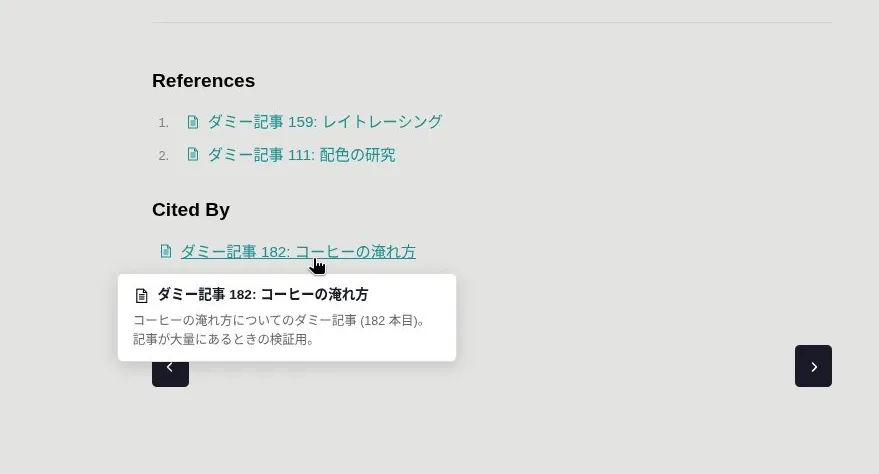Click document icon beside ダミー記事 159

click(193, 122)
